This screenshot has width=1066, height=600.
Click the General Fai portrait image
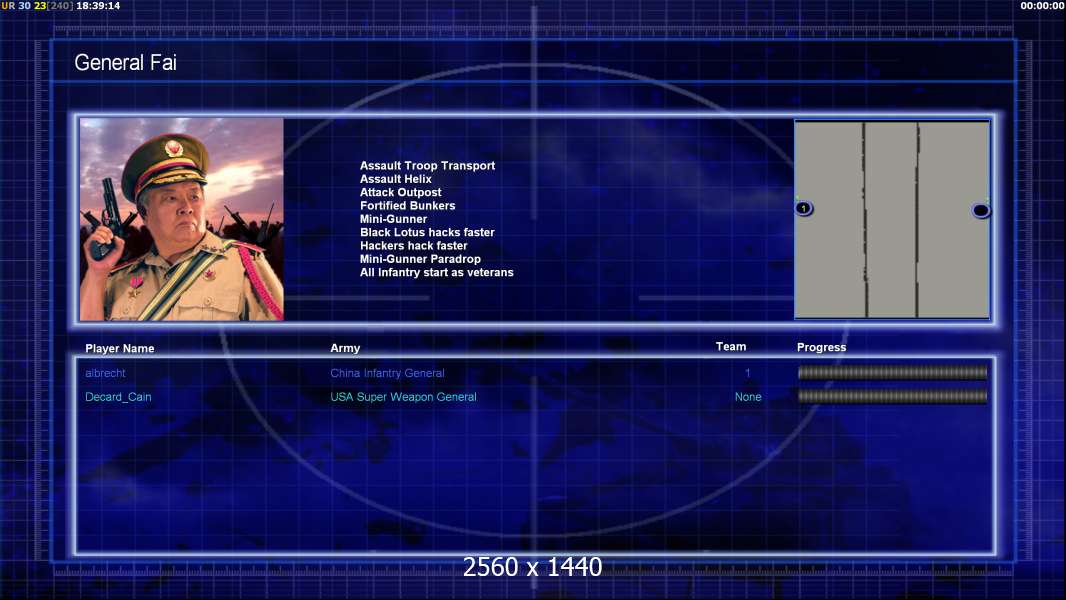(182, 219)
